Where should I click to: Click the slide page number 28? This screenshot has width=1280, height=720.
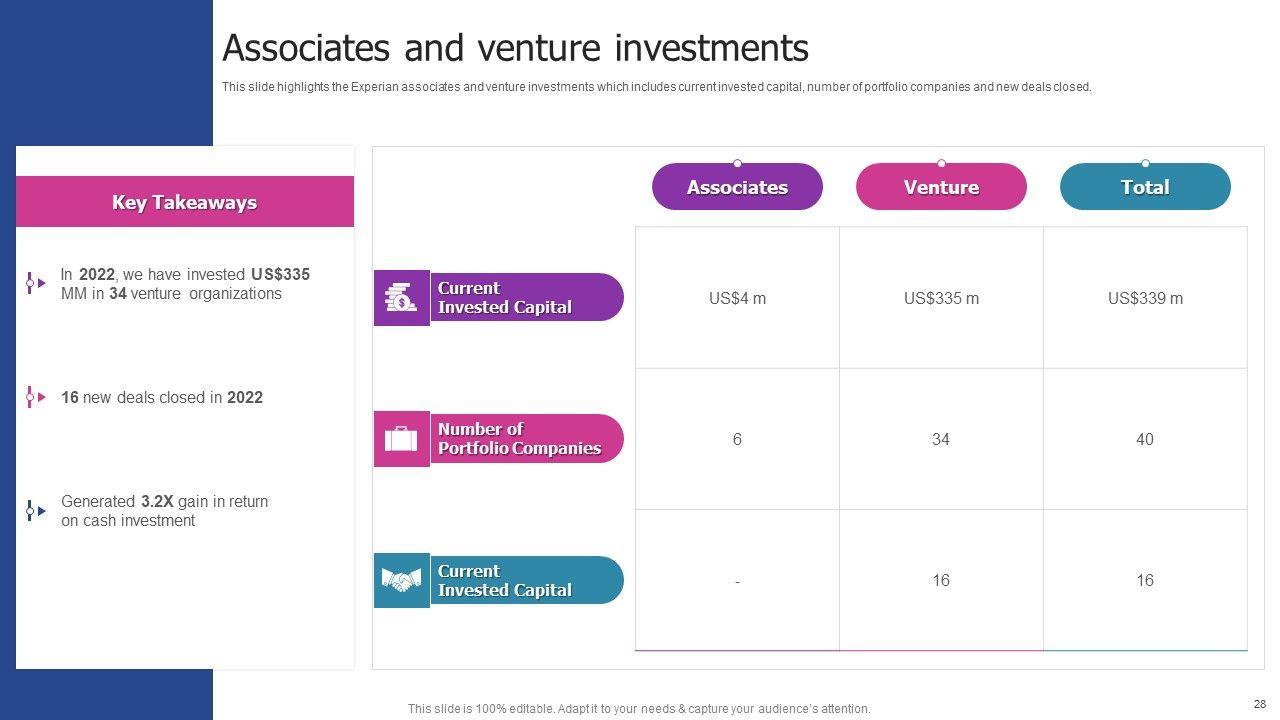tap(1258, 704)
